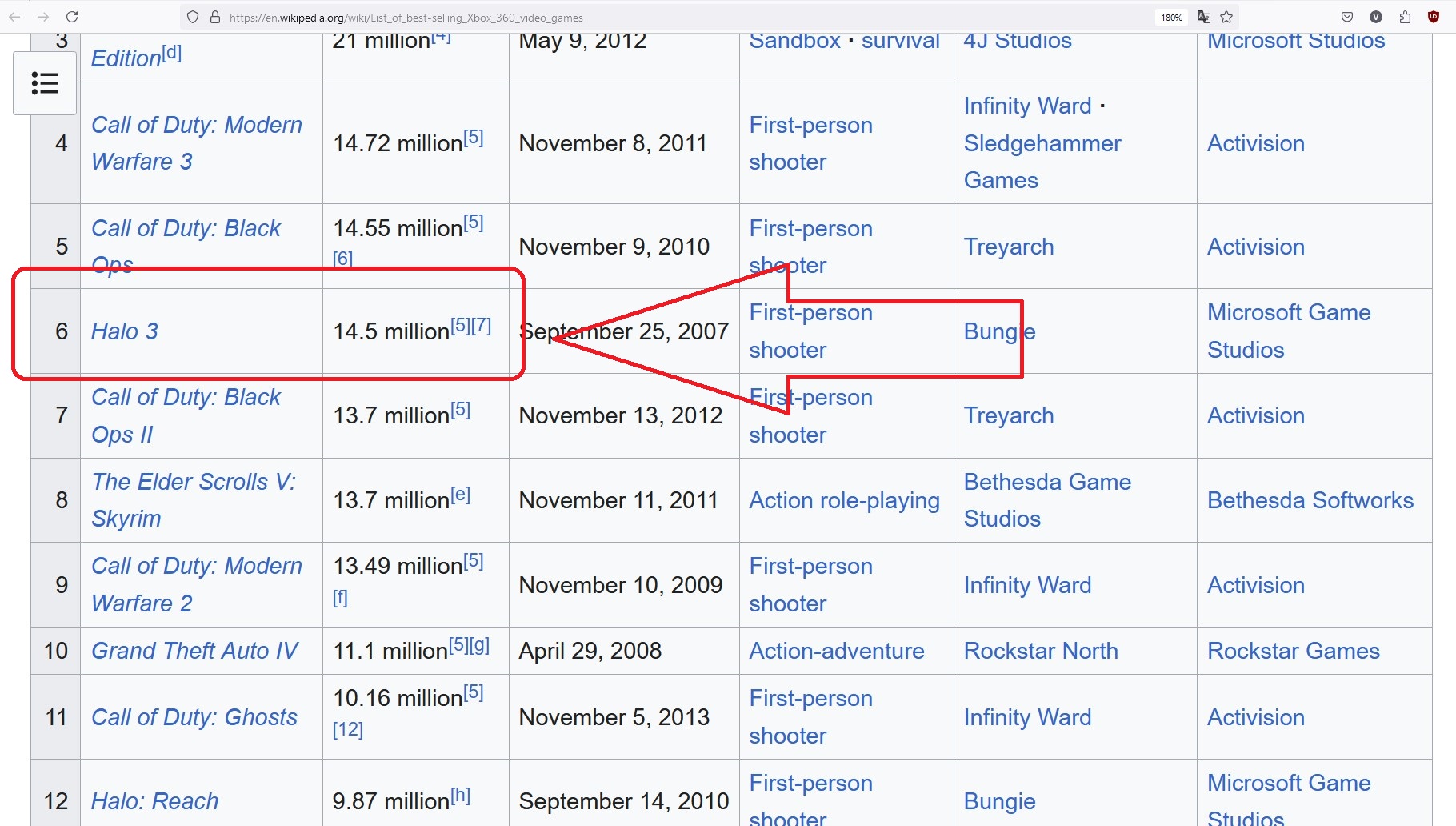The height and width of the screenshot is (826, 1456).
Task: Open Activision link in Black Ops II row
Action: [x=1256, y=415]
